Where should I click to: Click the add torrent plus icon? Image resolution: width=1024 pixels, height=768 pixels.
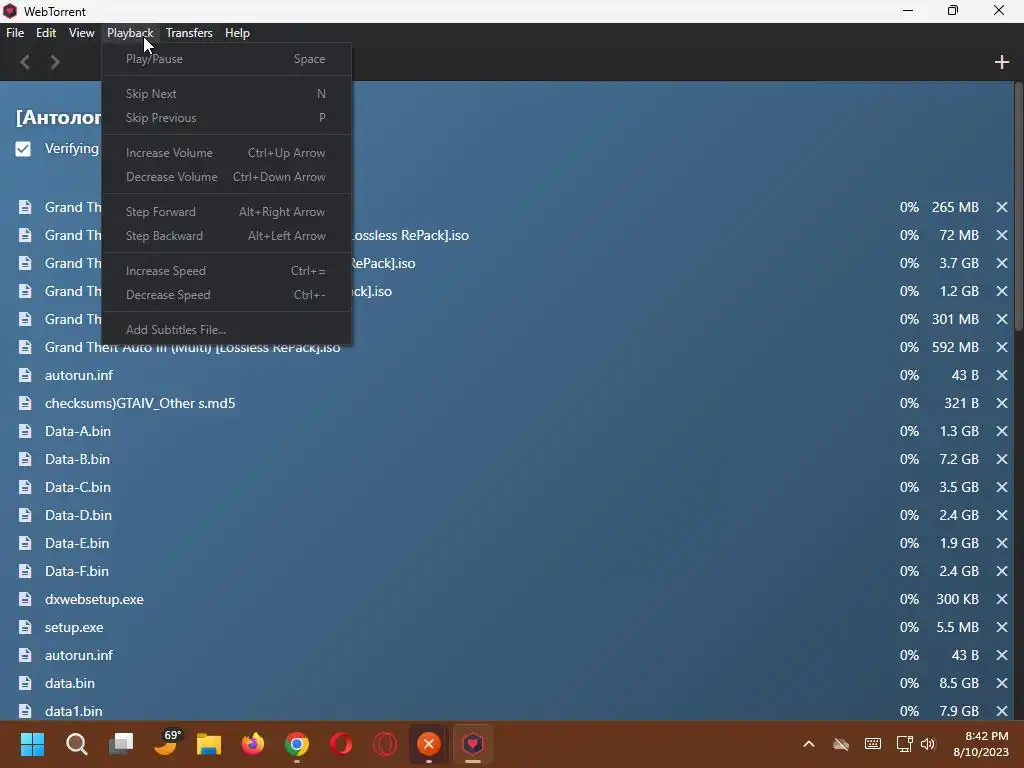click(1002, 62)
